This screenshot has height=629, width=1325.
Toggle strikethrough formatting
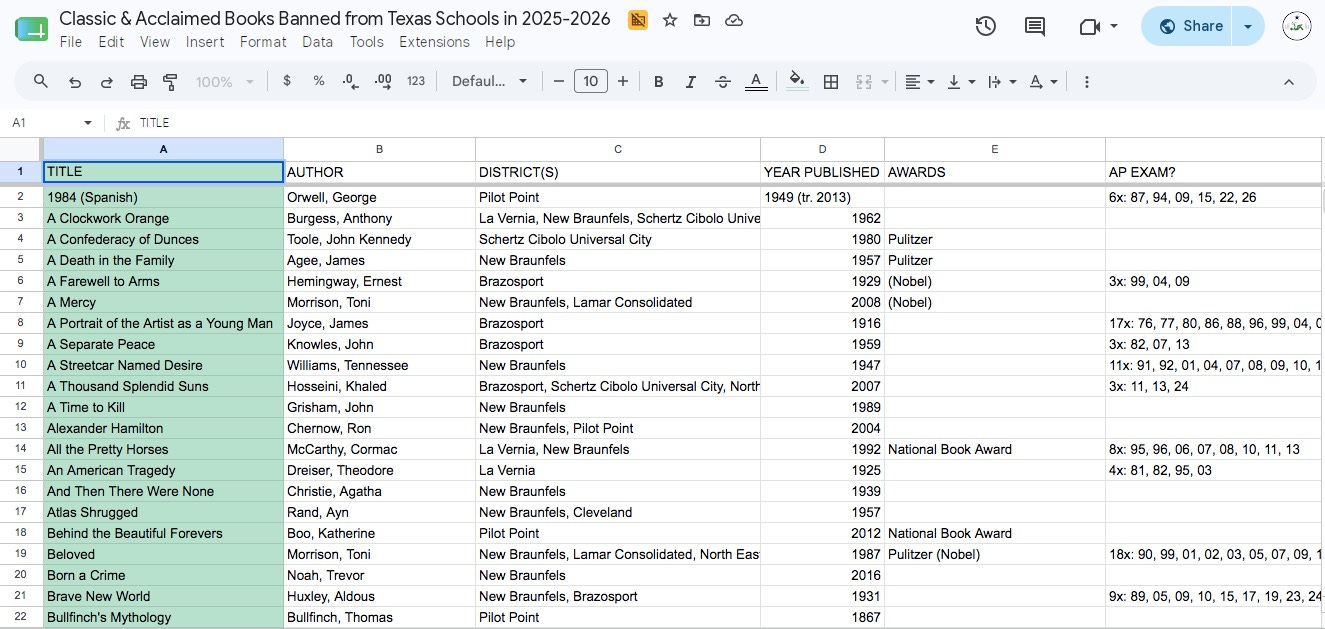723,82
